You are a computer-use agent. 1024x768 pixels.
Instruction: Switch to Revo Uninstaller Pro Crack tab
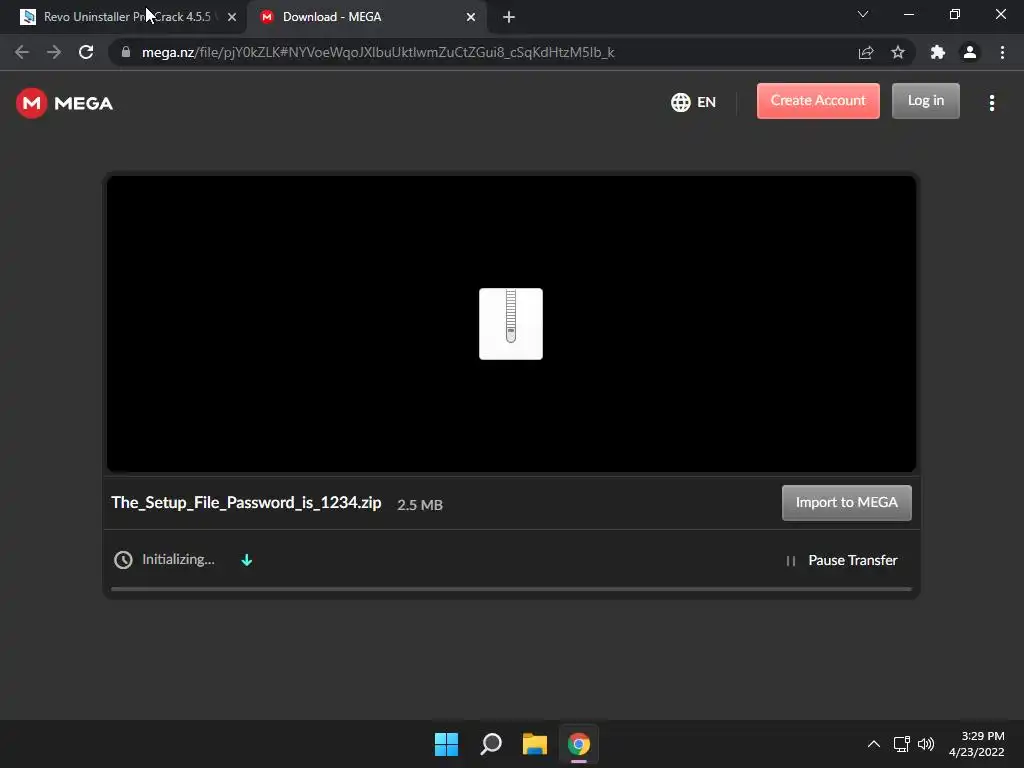124,17
